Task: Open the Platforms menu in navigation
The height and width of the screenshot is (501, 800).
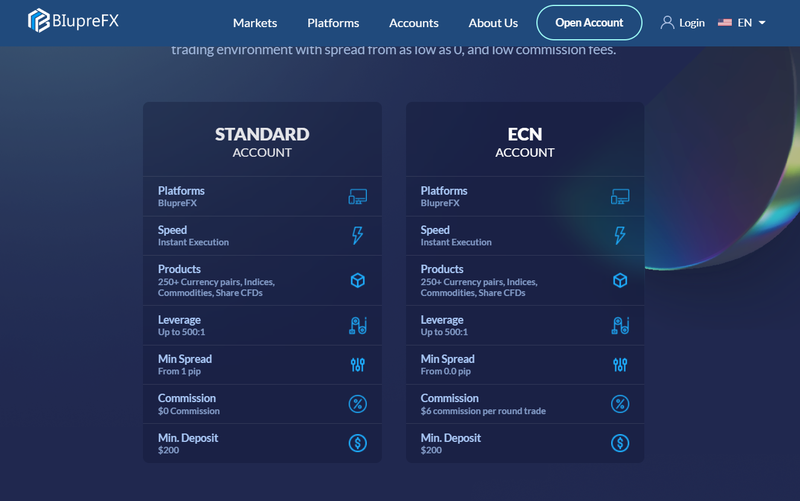Action: click(x=333, y=23)
